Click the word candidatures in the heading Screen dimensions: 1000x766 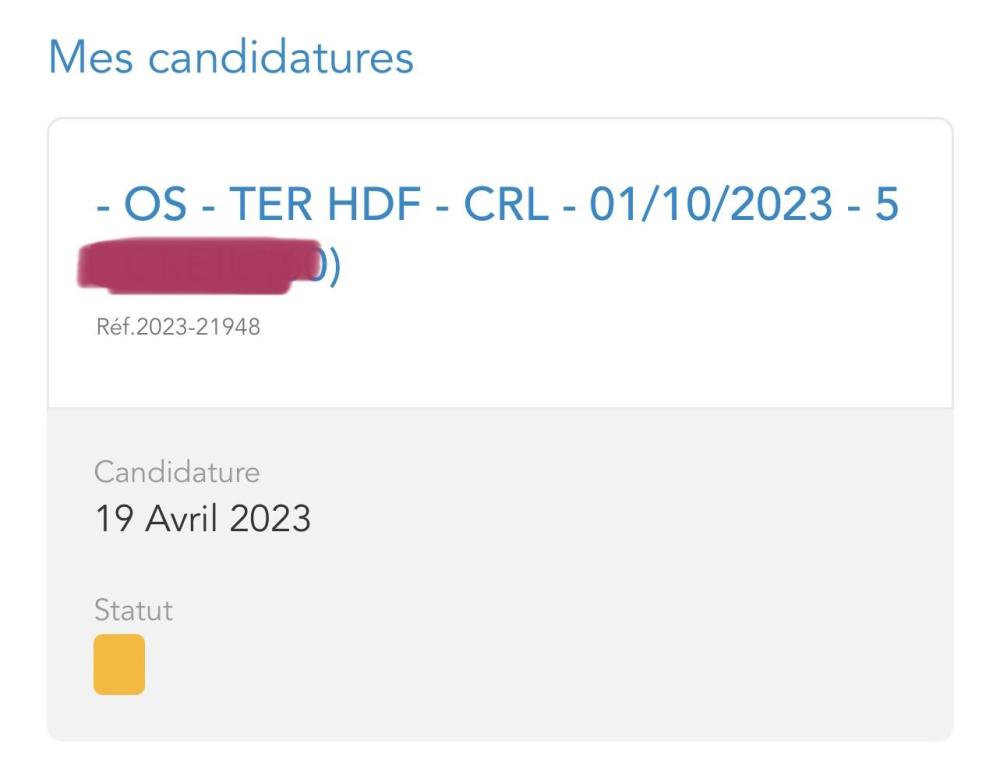pyautogui.click(x=280, y=57)
